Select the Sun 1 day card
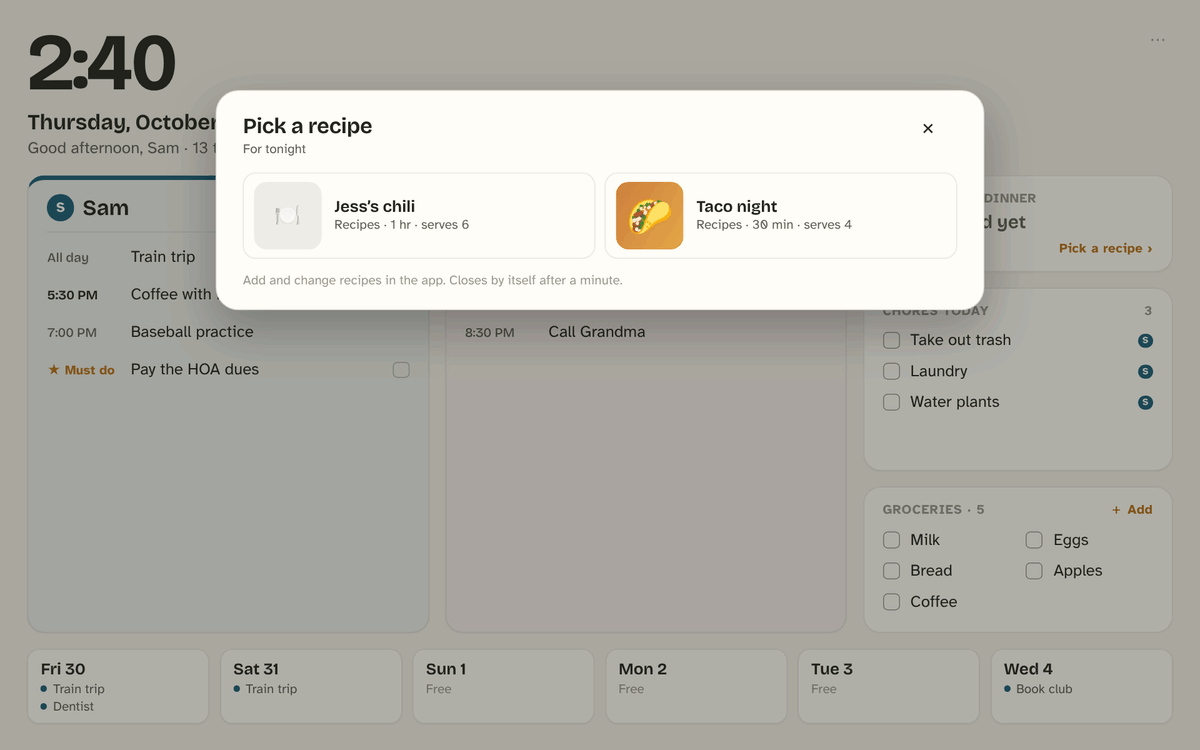This screenshot has height=750, width=1200. coord(503,686)
